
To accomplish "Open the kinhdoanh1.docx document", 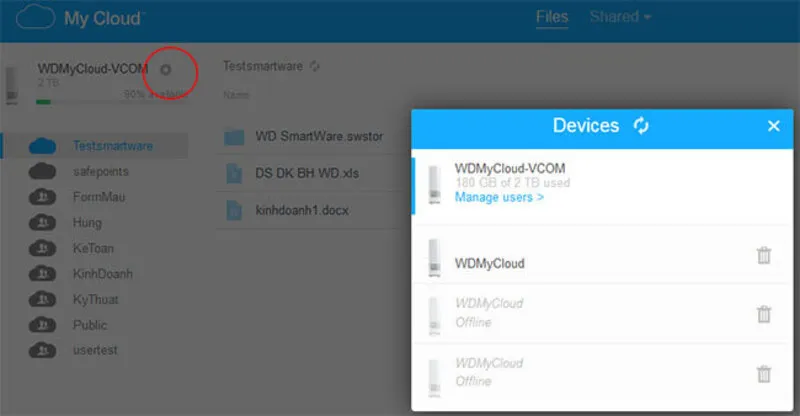I will (301, 210).
